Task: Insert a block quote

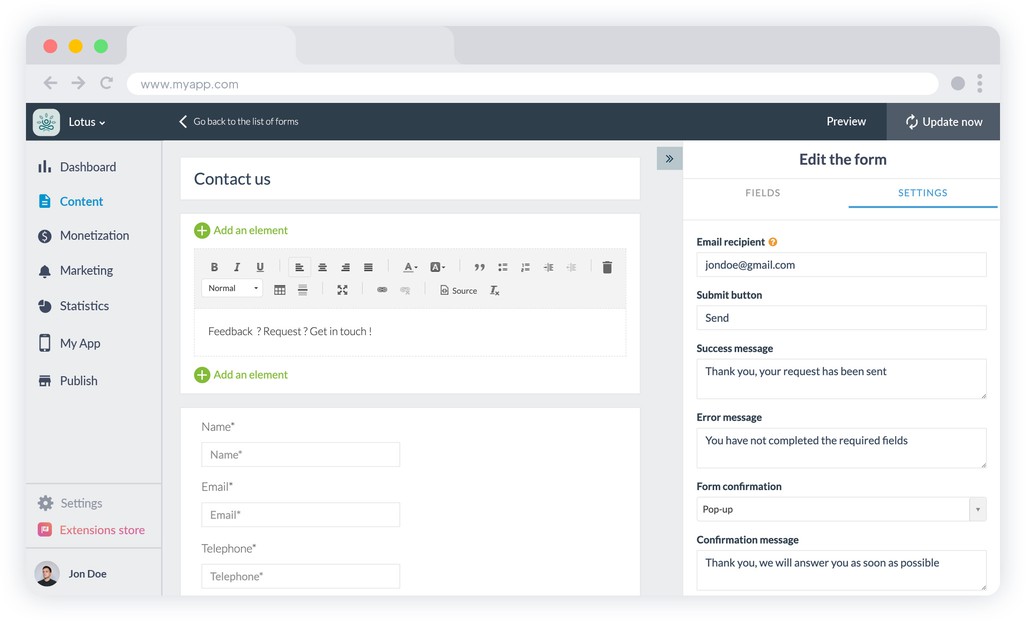Action: (479, 267)
